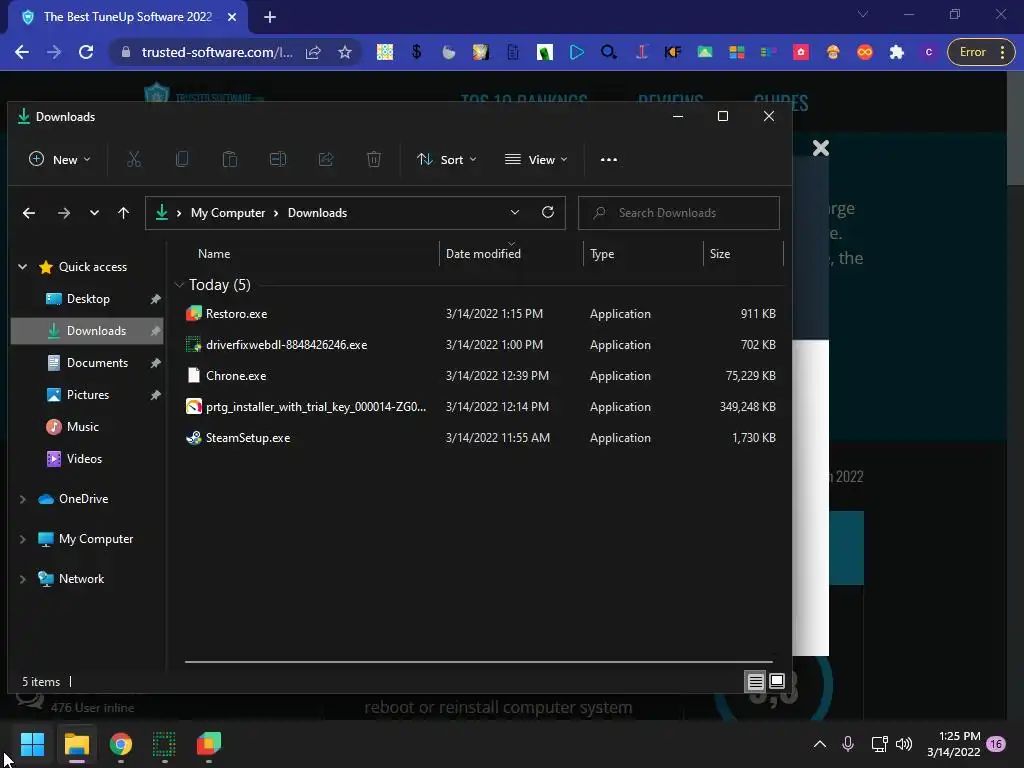Expand the Network tree node

22,579
